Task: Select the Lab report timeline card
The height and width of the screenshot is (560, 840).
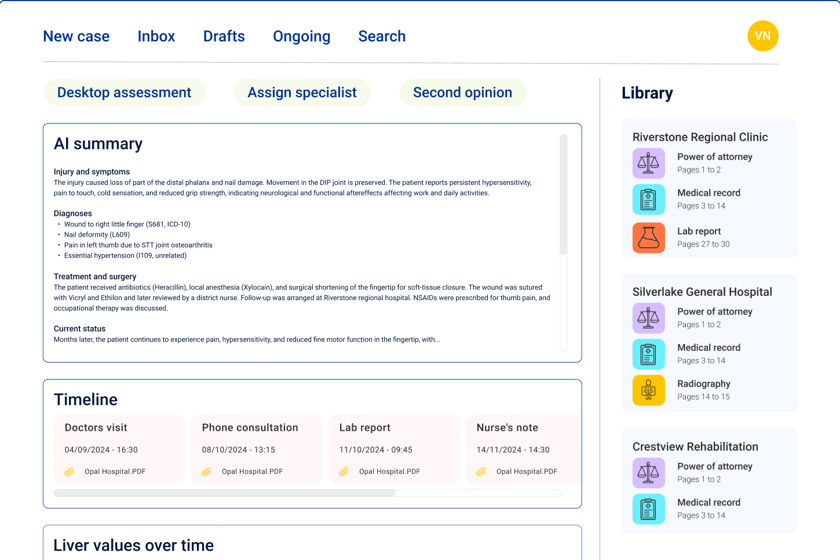Action: click(394, 449)
